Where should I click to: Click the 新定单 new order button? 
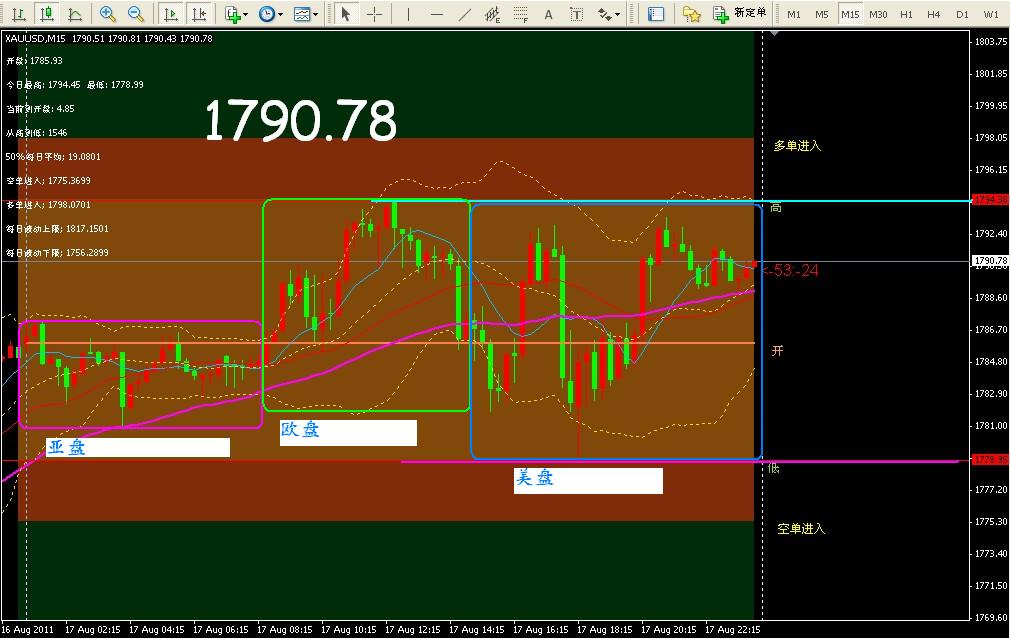pyautogui.click(x=740, y=14)
